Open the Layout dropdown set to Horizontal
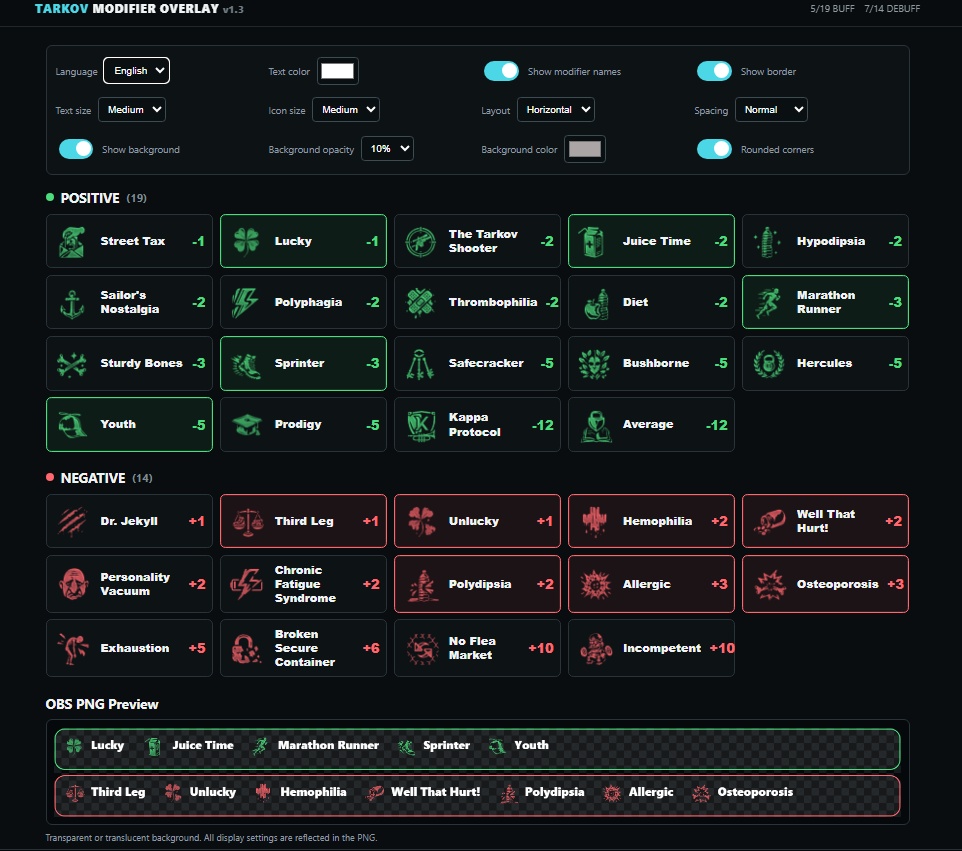This screenshot has height=851, width=962. point(556,110)
